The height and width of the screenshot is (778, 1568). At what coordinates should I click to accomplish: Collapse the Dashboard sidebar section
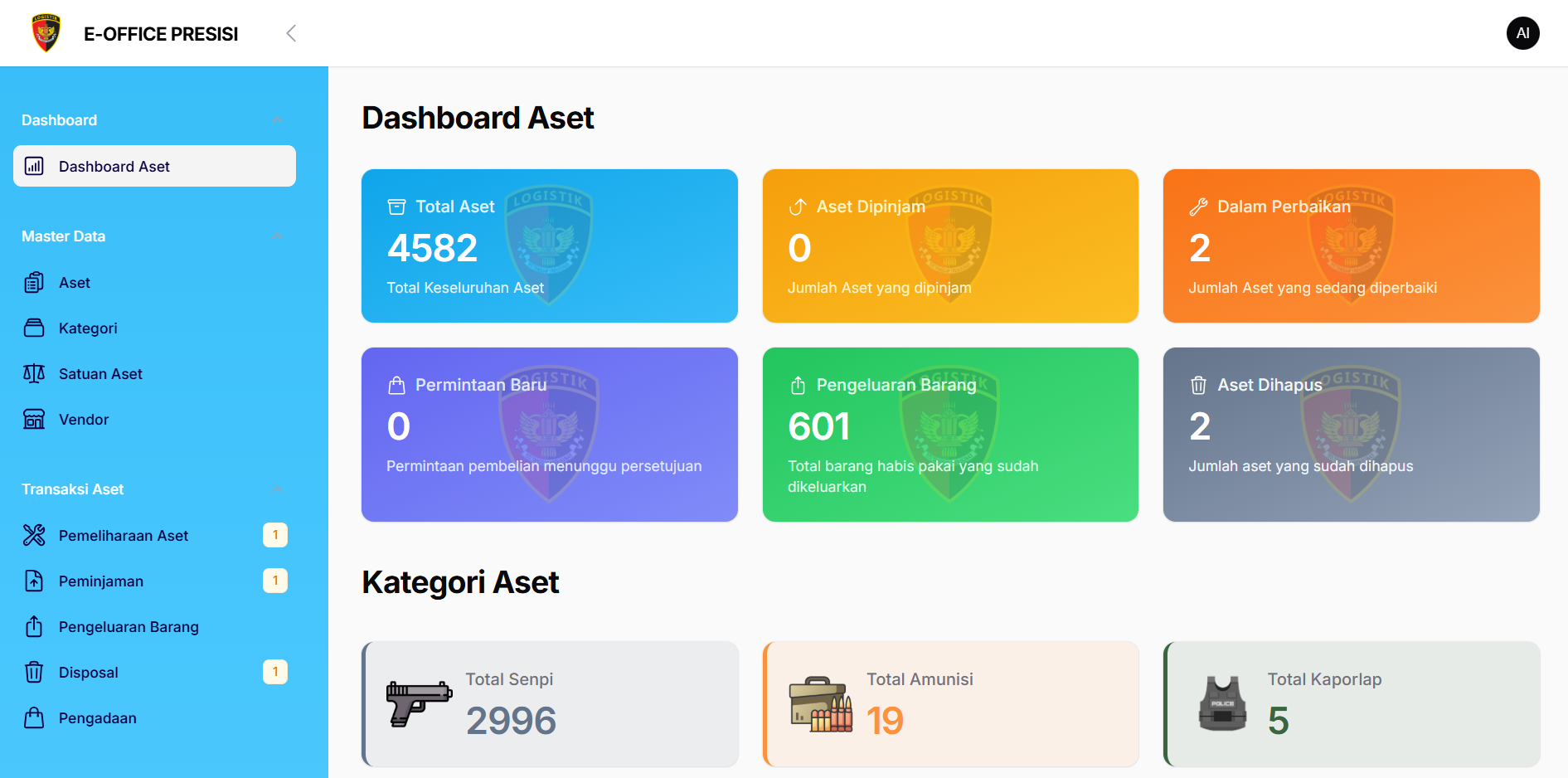coord(277,120)
